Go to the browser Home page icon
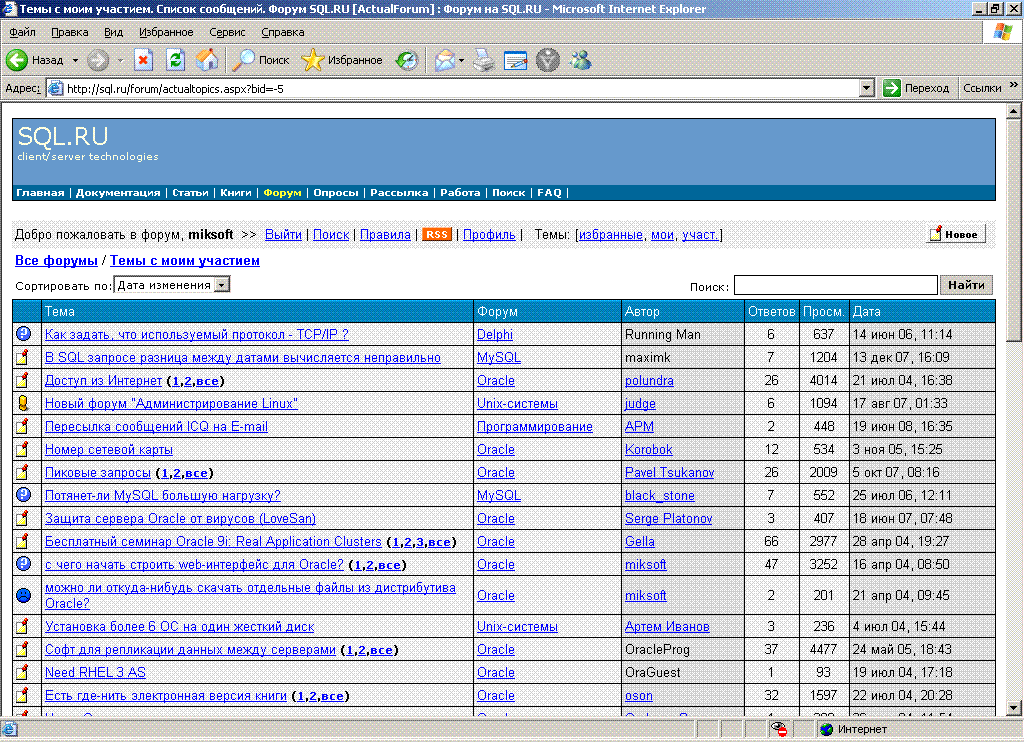The image size is (1024, 742). click(207, 60)
